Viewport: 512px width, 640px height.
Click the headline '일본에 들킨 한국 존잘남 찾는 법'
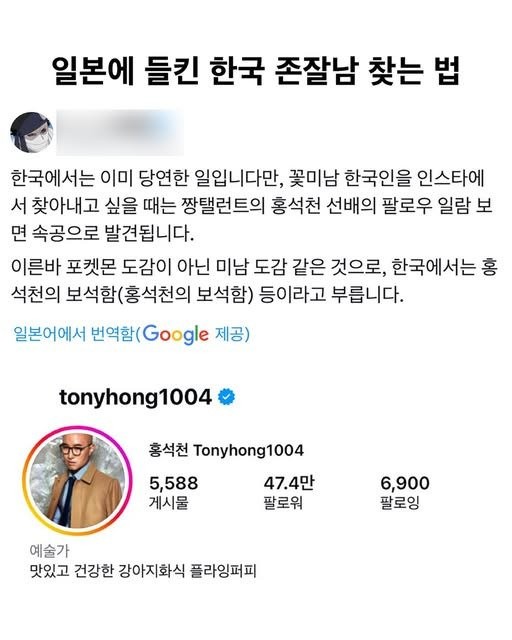pyautogui.click(x=256, y=71)
